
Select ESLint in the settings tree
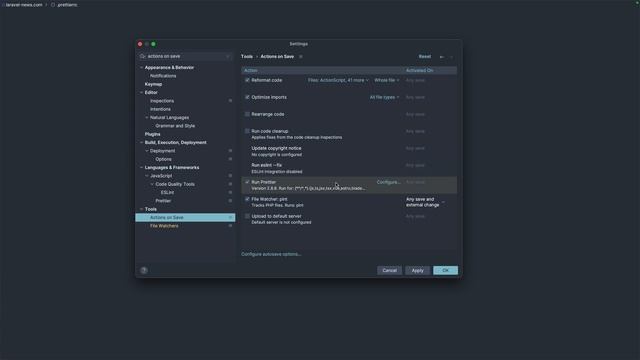[167, 193]
